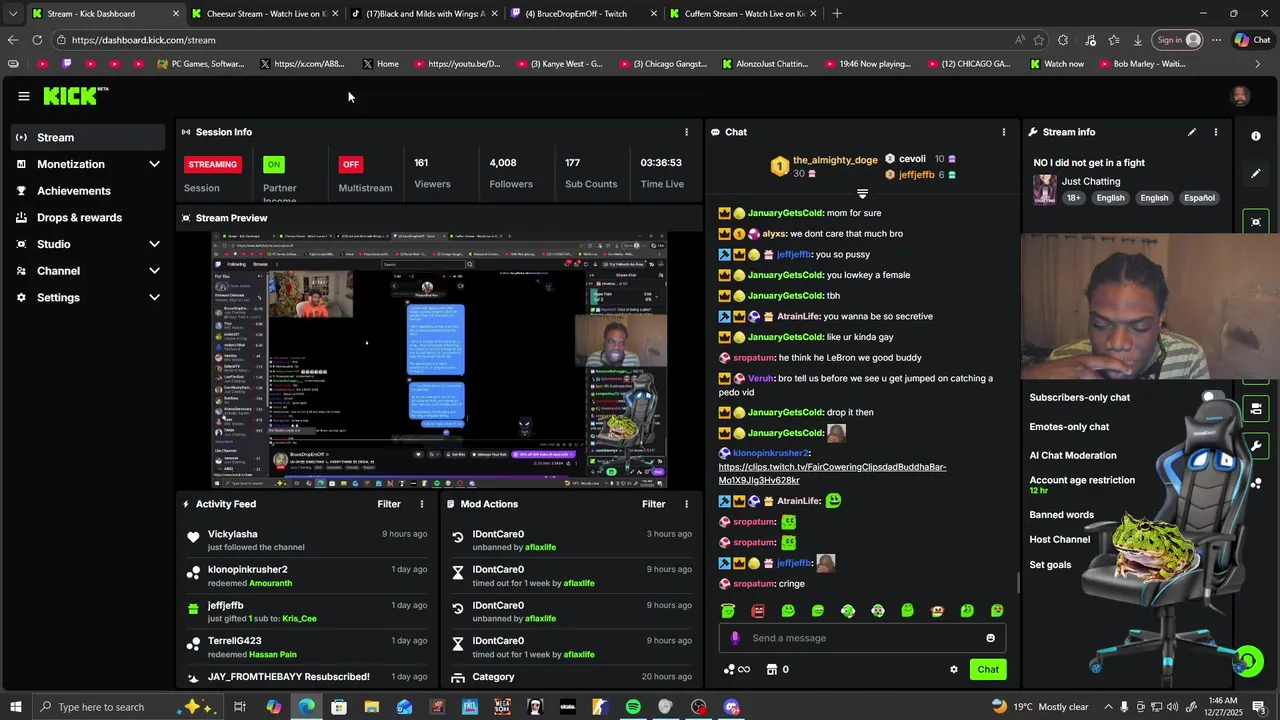The width and height of the screenshot is (1280, 720).
Task: Click the wrench icon in right sidebar
Action: (x=1256, y=445)
